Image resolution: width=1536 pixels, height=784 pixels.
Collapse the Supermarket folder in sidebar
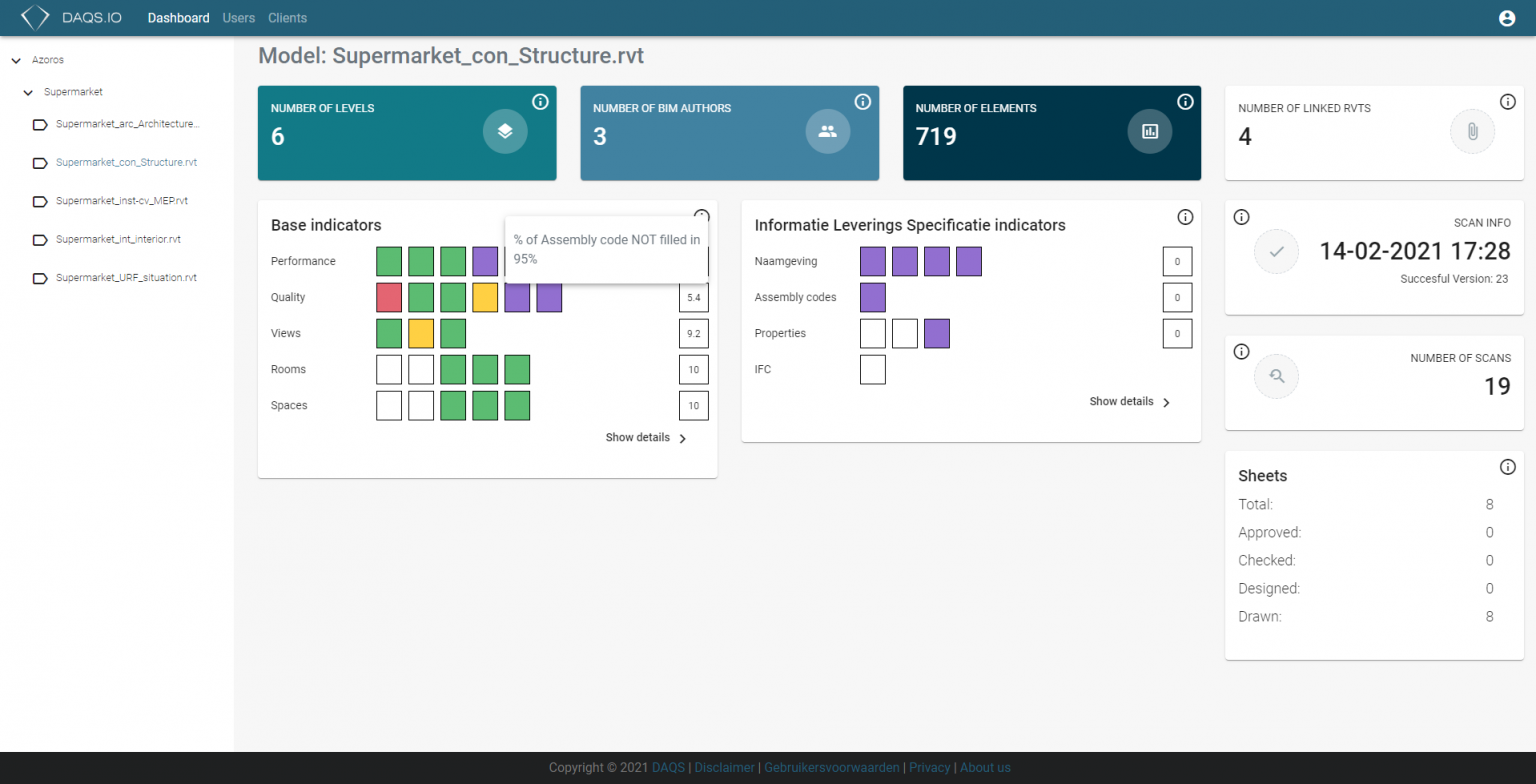coord(28,91)
